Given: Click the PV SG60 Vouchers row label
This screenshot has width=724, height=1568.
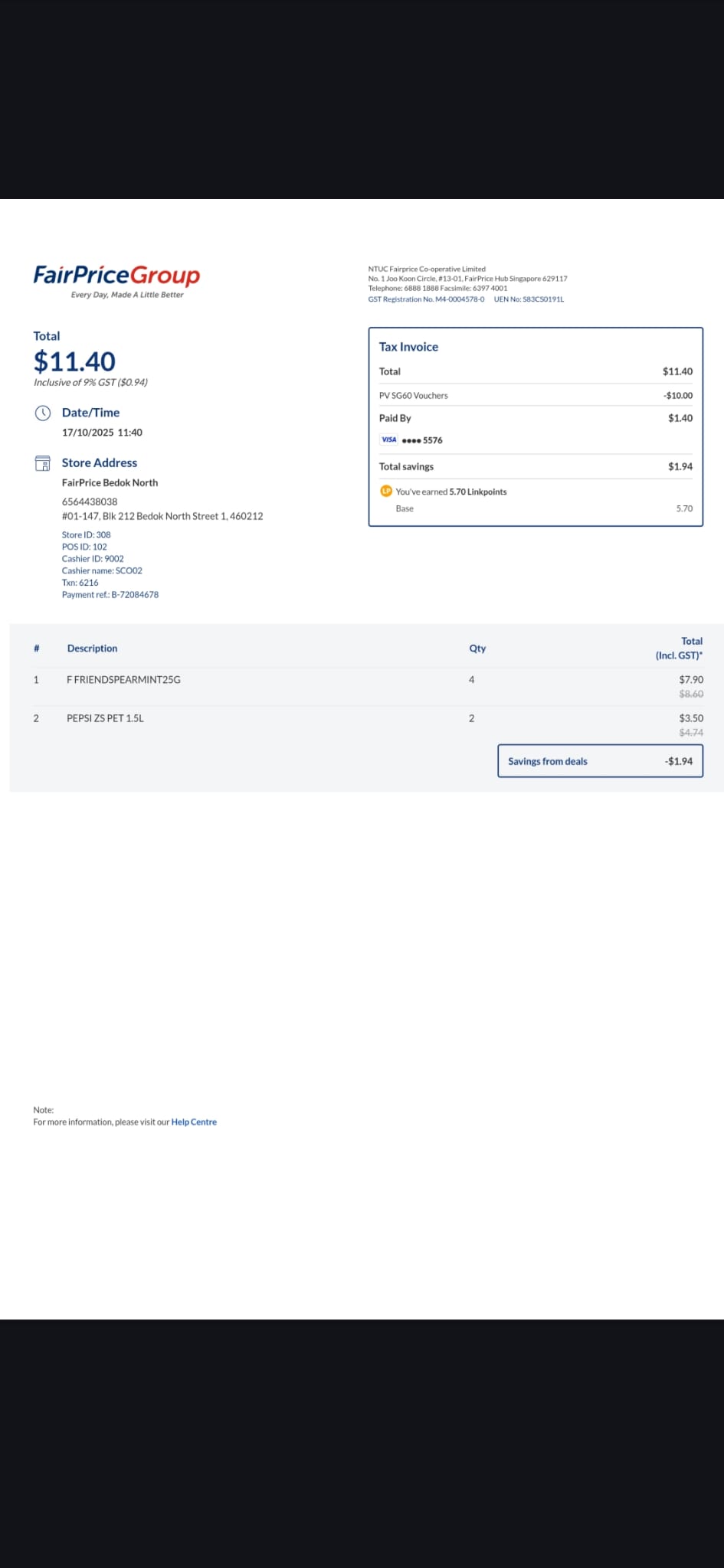Looking at the screenshot, I should pyautogui.click(x=413, y=396).
